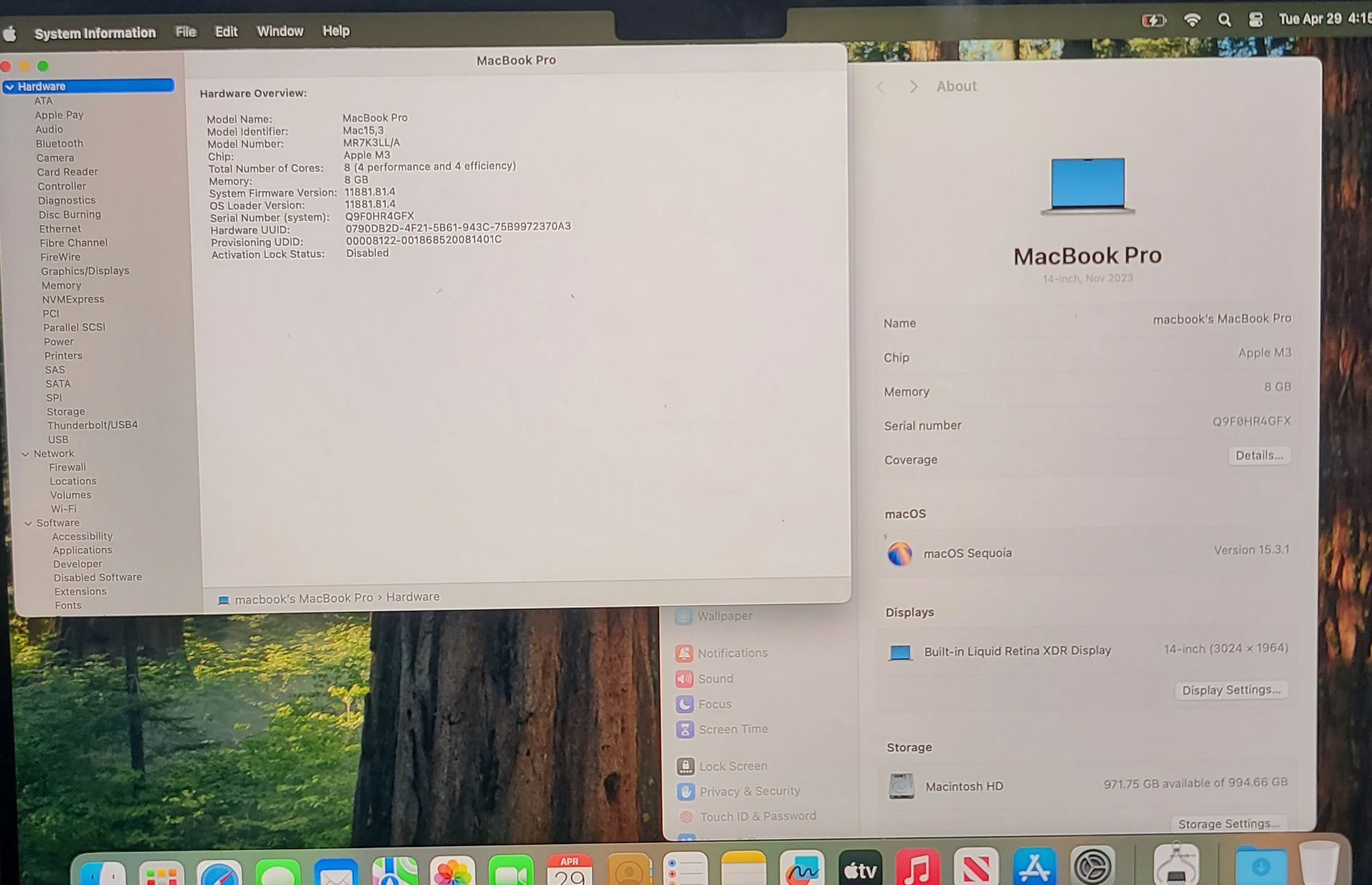Screen dimensions: 1372x885
Task: Collapse the Software tree section
Action: pyautogui.click(x=28, y=524)
